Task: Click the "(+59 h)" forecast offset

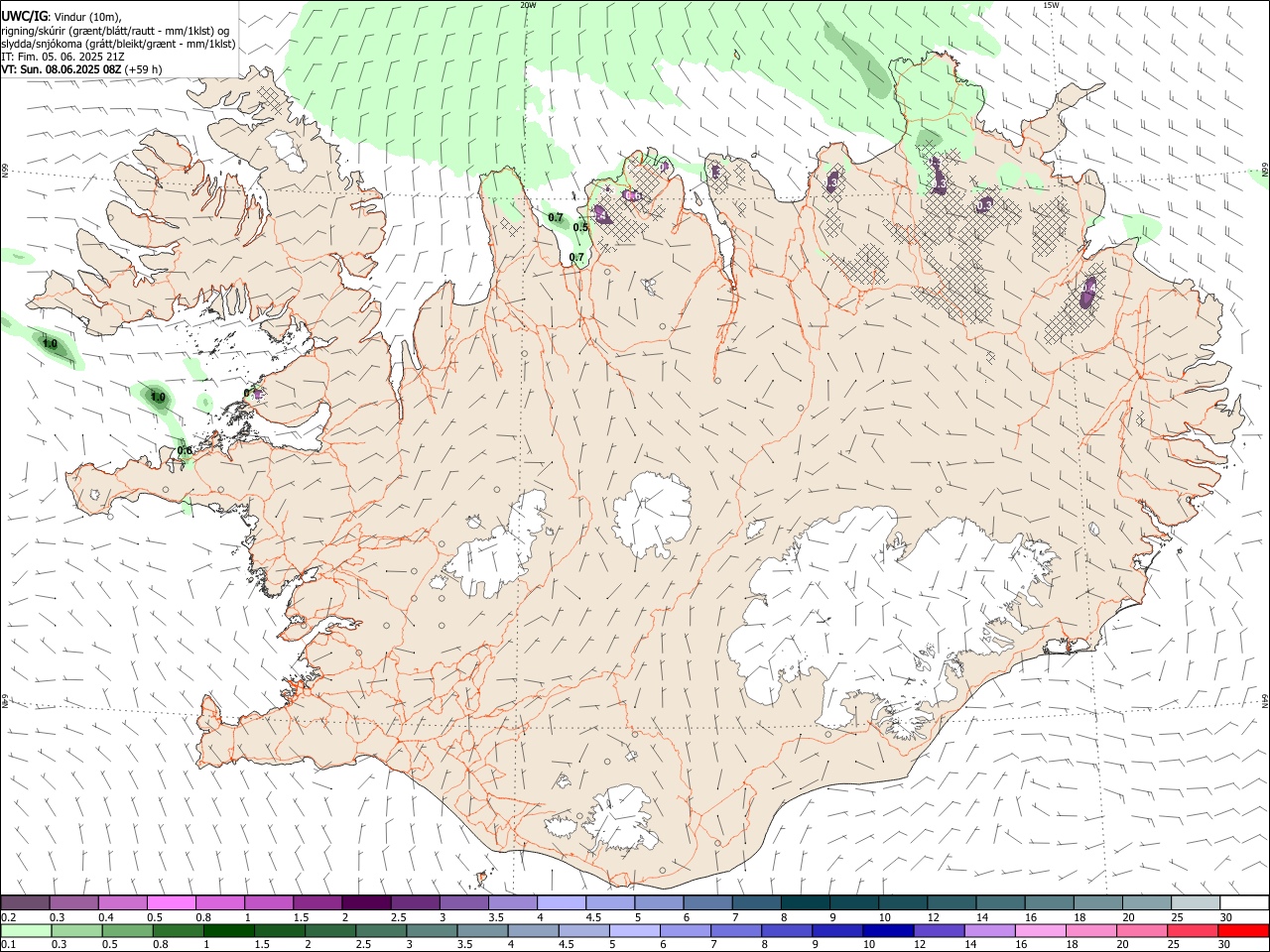Action: pos(144,70)
